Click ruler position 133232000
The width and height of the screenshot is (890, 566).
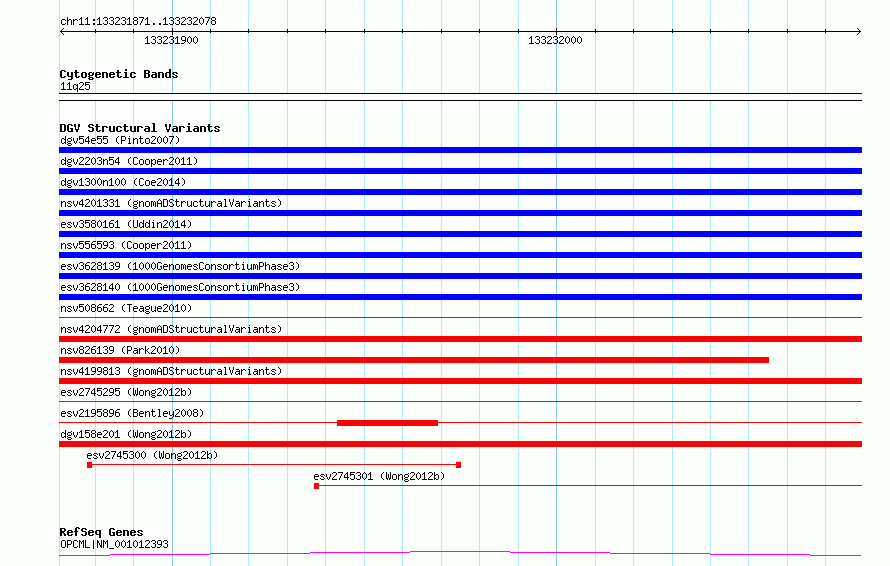coord(555,40)
